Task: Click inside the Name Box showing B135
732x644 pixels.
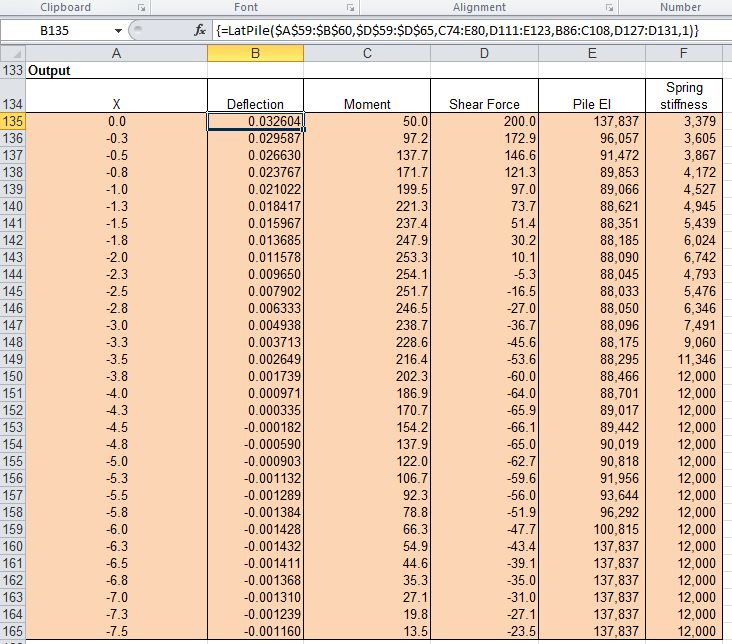Action: [x=55, y=31]
